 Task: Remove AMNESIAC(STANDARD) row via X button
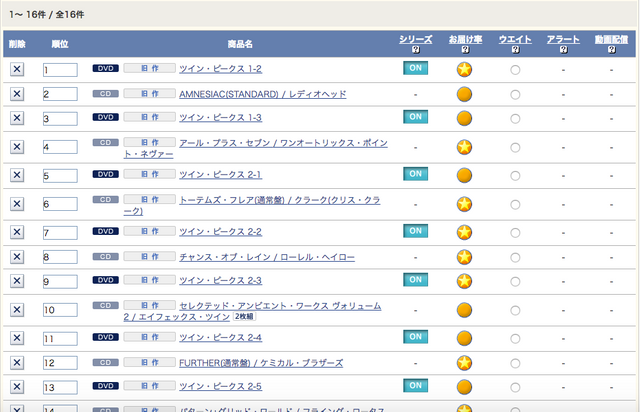click(17, 94)
